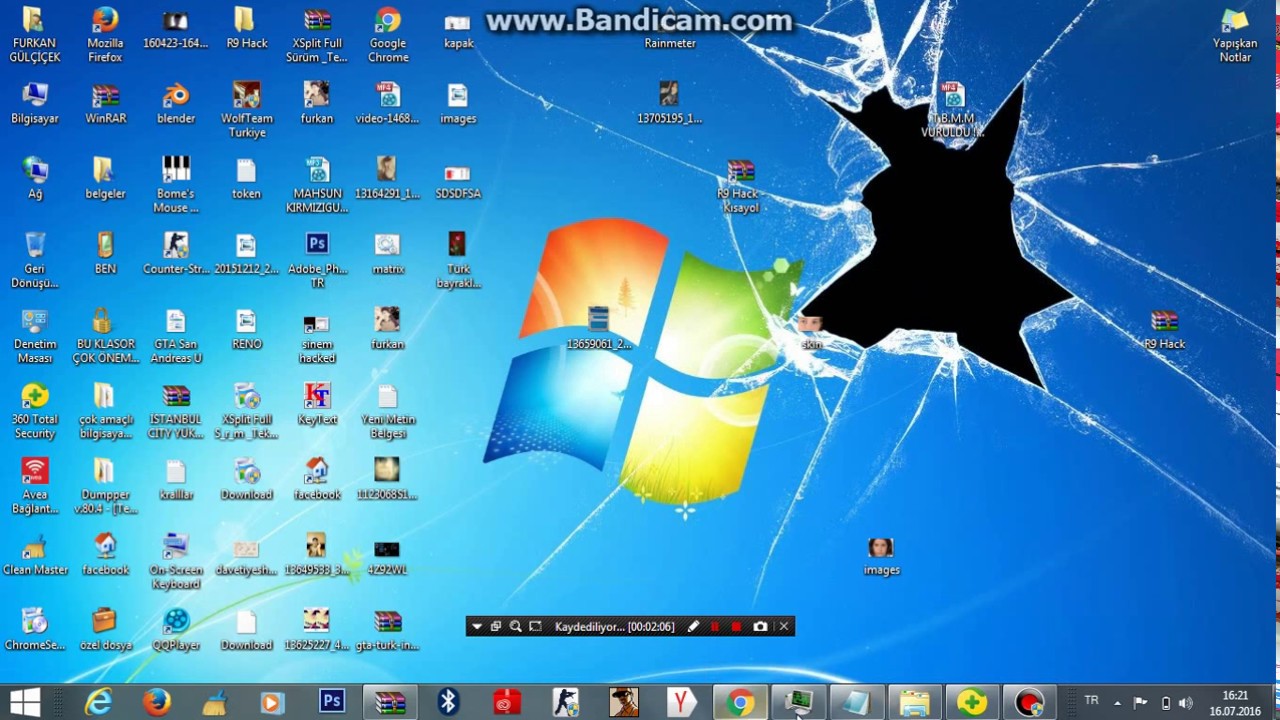Select the On-Screen Keyboard shortcut
1280x720 pixels.
click(x=176, y=561)
